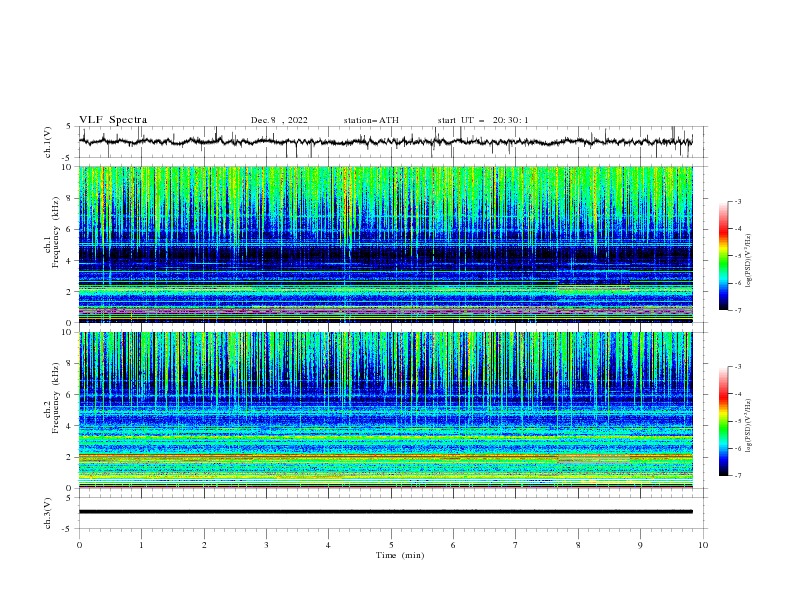The height and width of the screenshot is (612, 792).
Task: Click time axis tick label "1"
Action: 141,545
